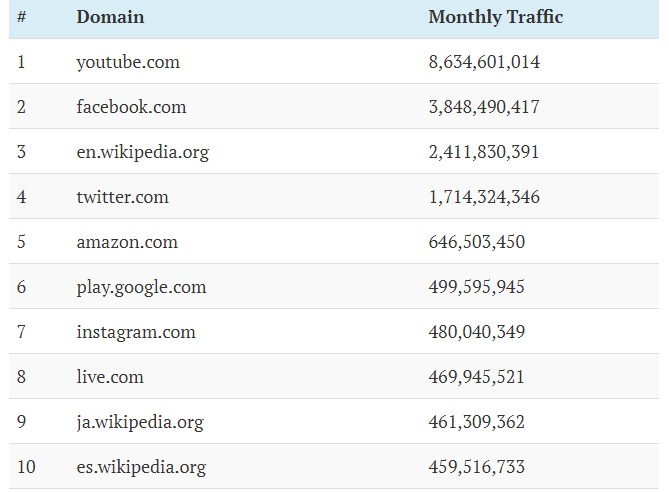Select the live.com domain cell
Screen dimensions: 669x492
pos(110,377)
